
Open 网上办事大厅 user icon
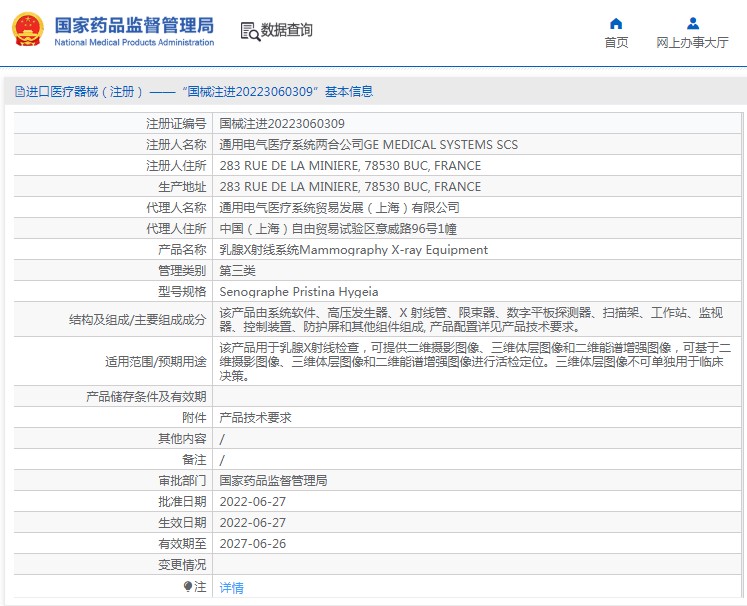coord(693,23)
